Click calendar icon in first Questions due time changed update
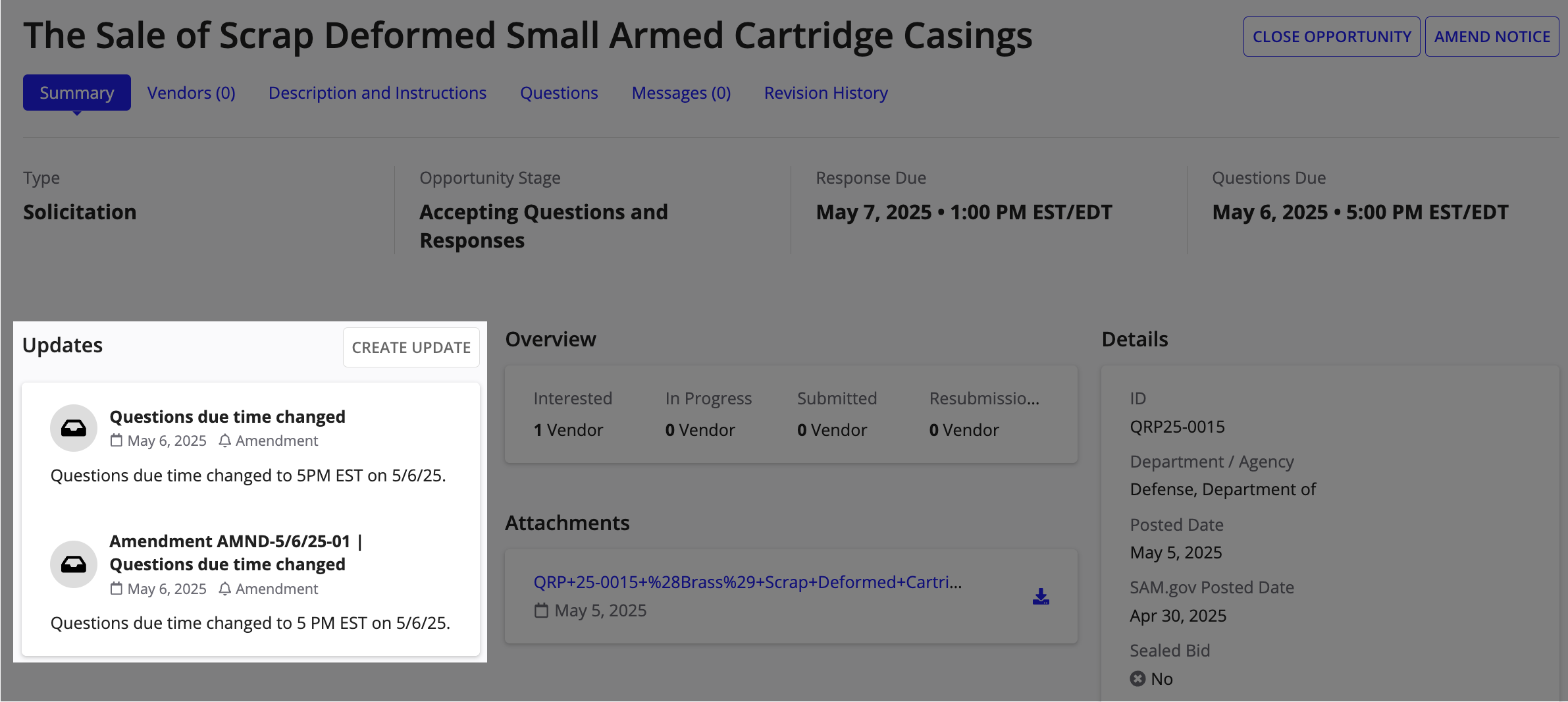The image size is (1568, 702). 117,441
